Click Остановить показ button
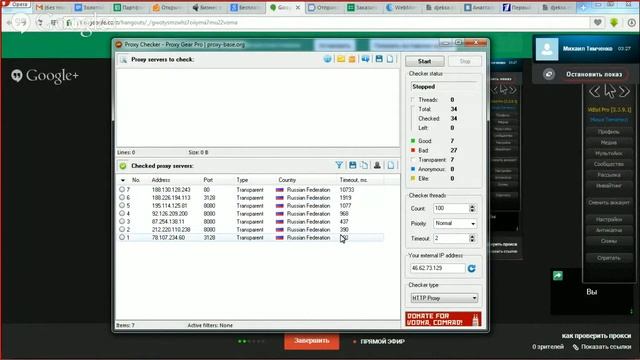 [594, 74]
